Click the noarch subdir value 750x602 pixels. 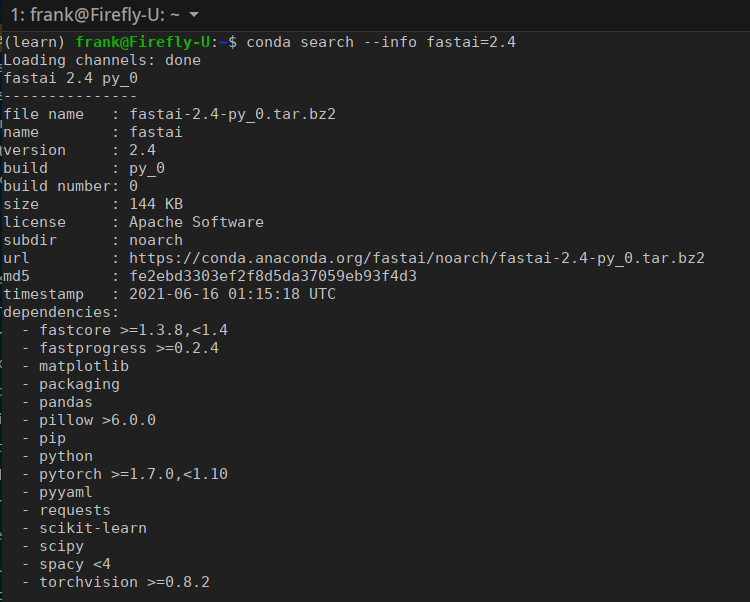(156, 240)
